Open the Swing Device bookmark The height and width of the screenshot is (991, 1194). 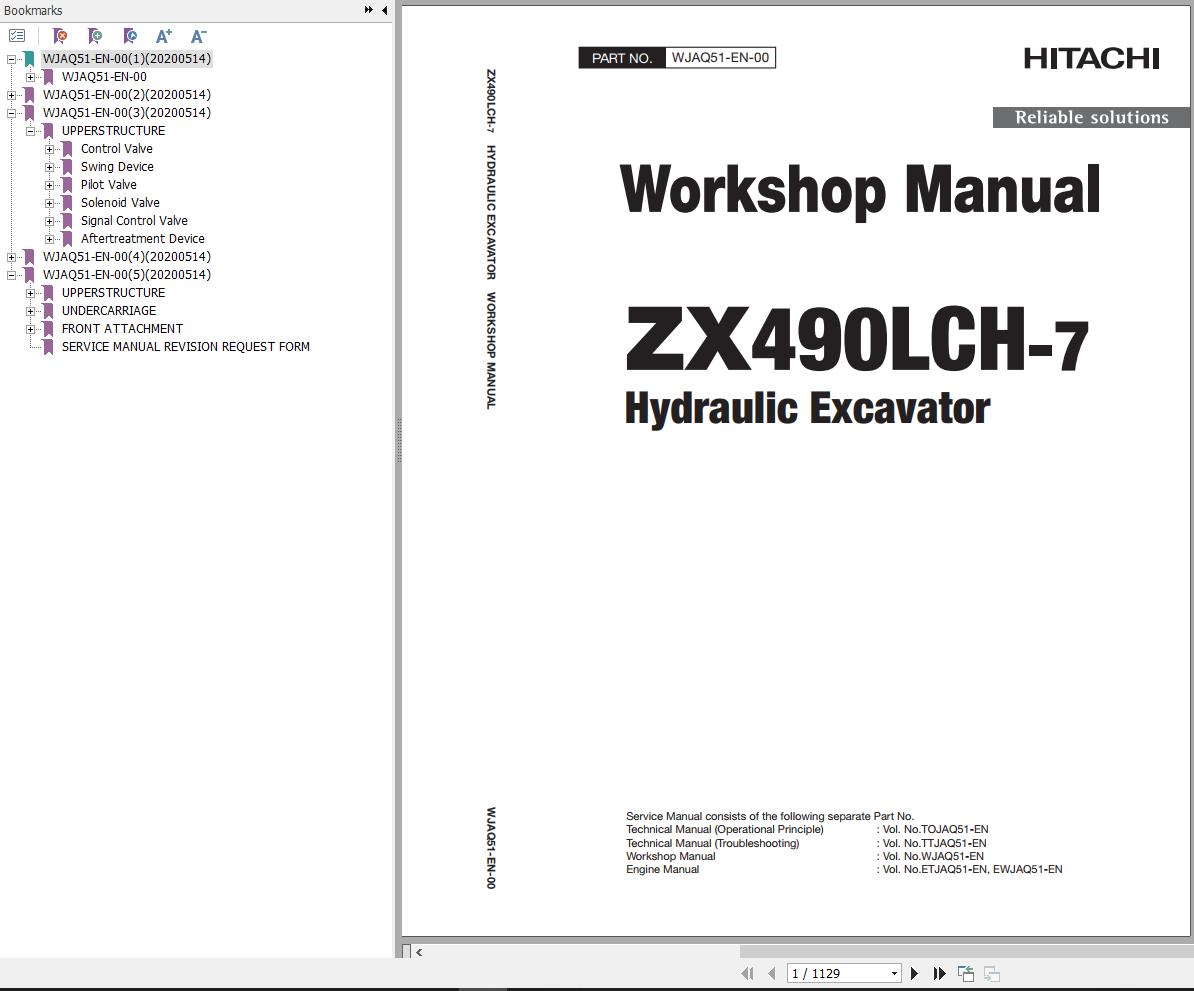(117, 167)
